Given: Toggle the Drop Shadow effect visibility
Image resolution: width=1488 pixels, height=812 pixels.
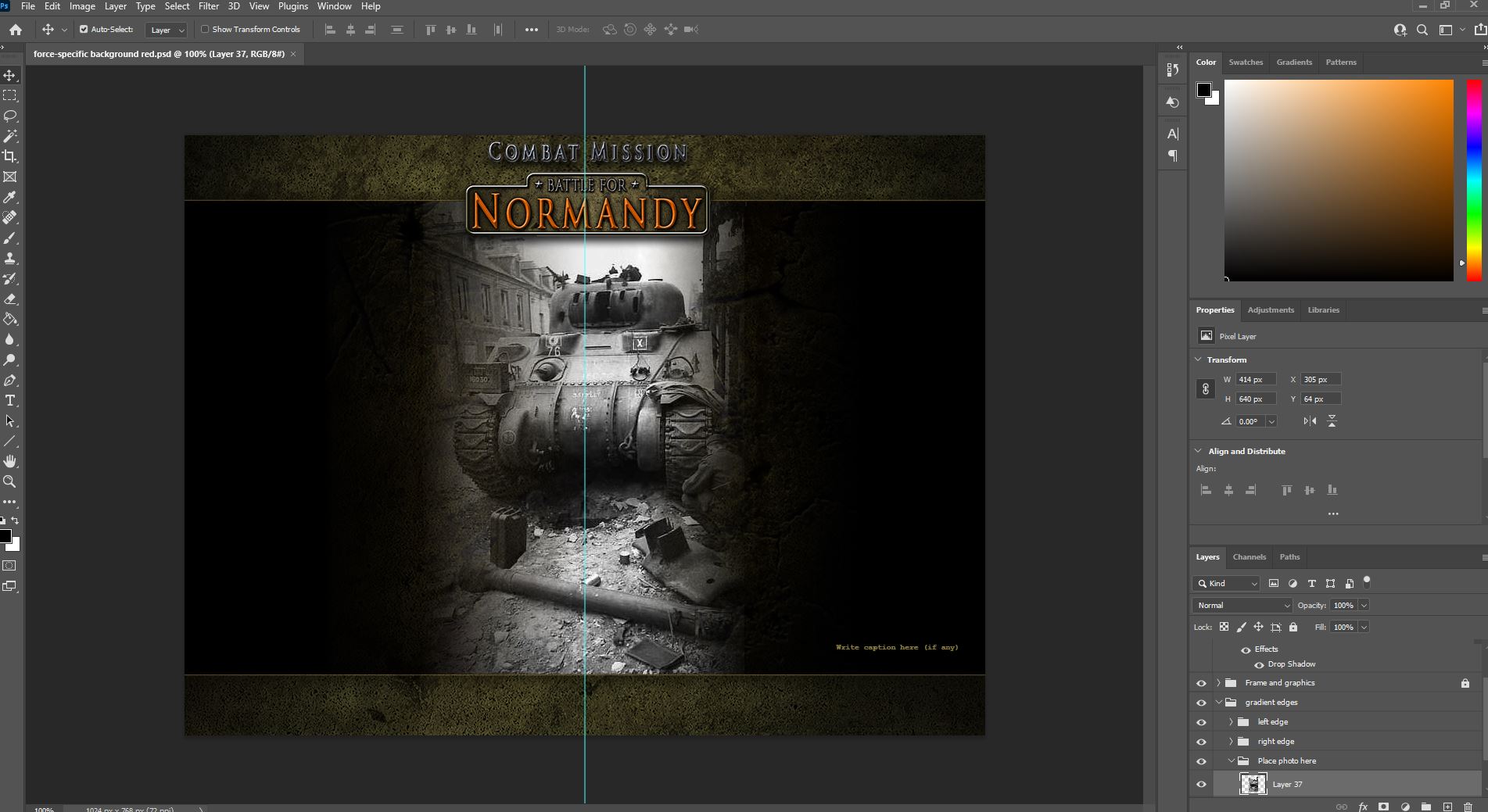Looking at the screenshot, I should pyautogui.click(x=1259, y=665).
